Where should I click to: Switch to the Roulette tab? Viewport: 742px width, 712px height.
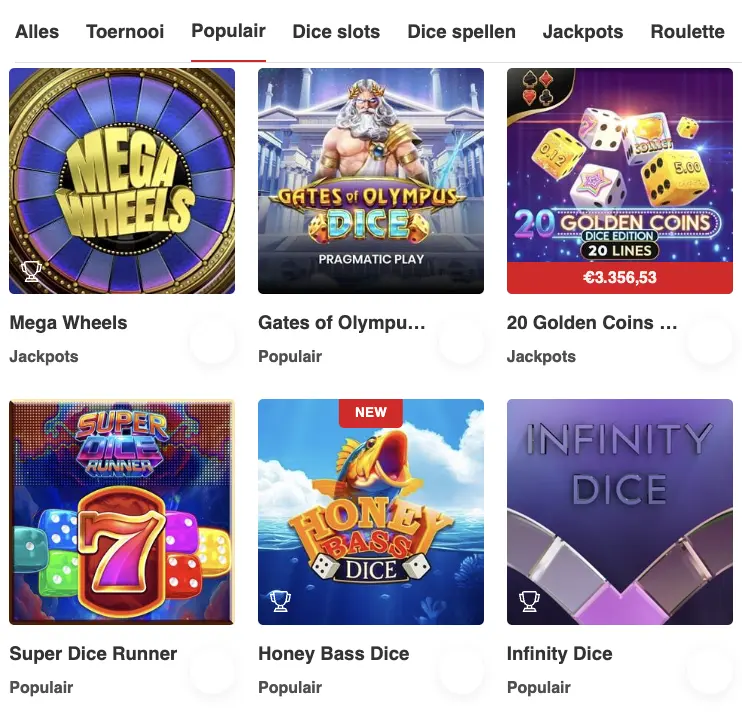687,32
